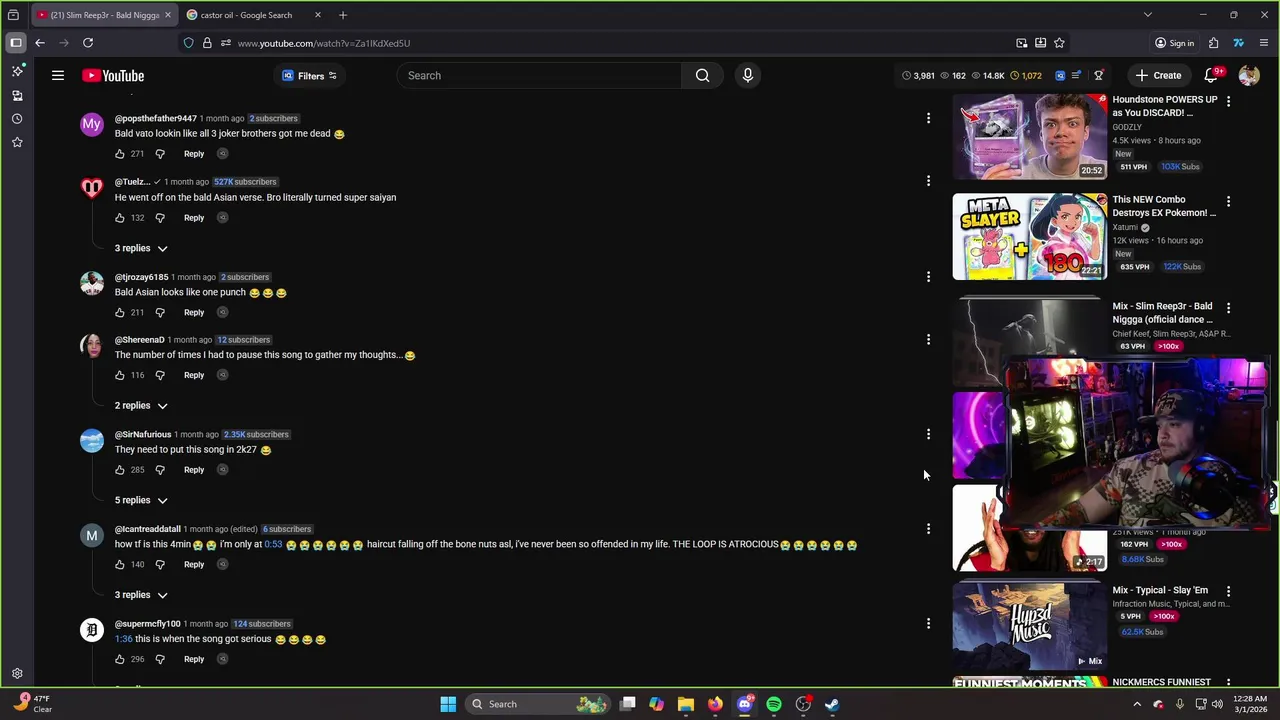The width and height of the screenshot is (1280, 720).
Task: Click the Windows taskbar Search box
Action: point(537,704)
